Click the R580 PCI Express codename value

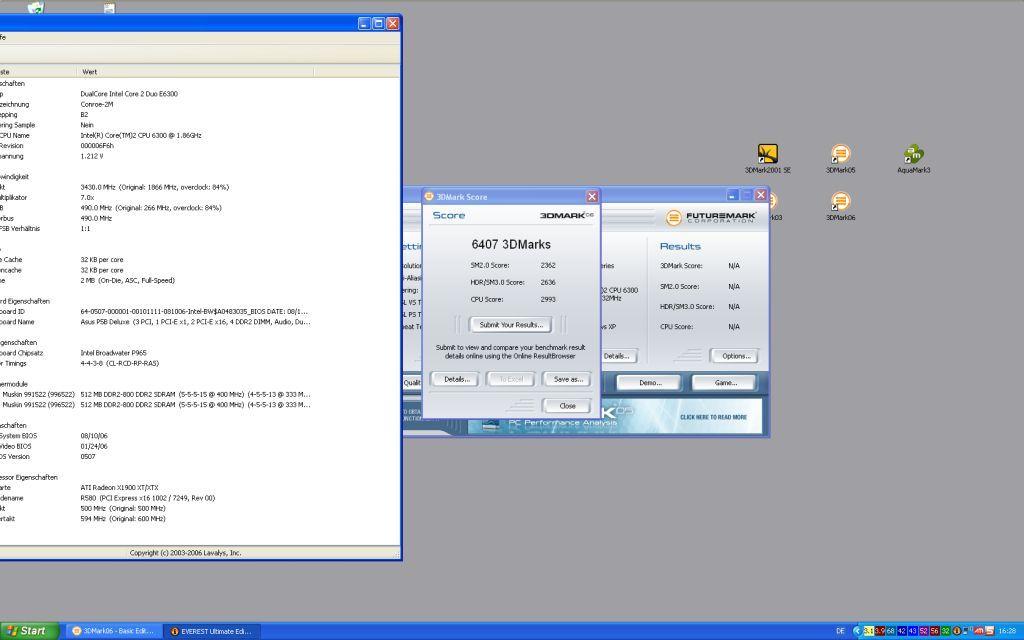click(x=148, y=498)
